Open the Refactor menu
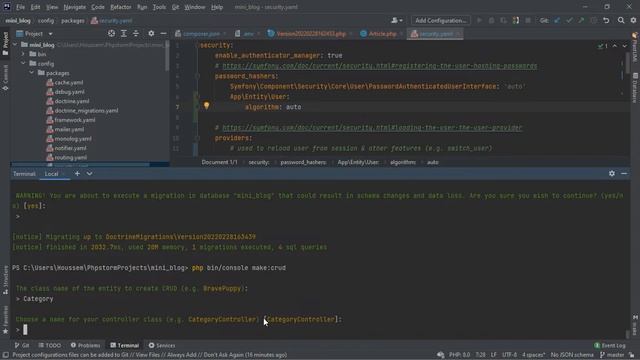Image resolution: width=640 pixels, height=360 pixels. coord(121,7)
